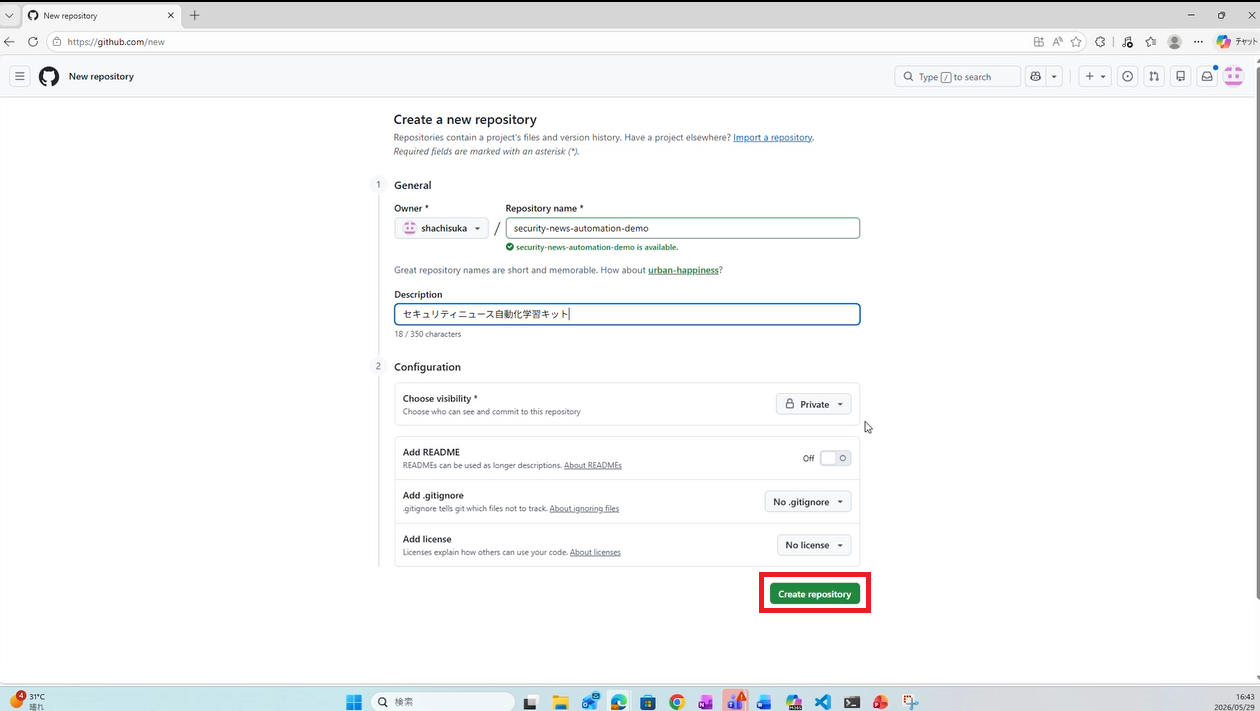Viewport: 1260px width, 711px height.
Task: Expand the Copilot dropdown arrow in header
Action: pyautogui.click(x=1053, y=76)
